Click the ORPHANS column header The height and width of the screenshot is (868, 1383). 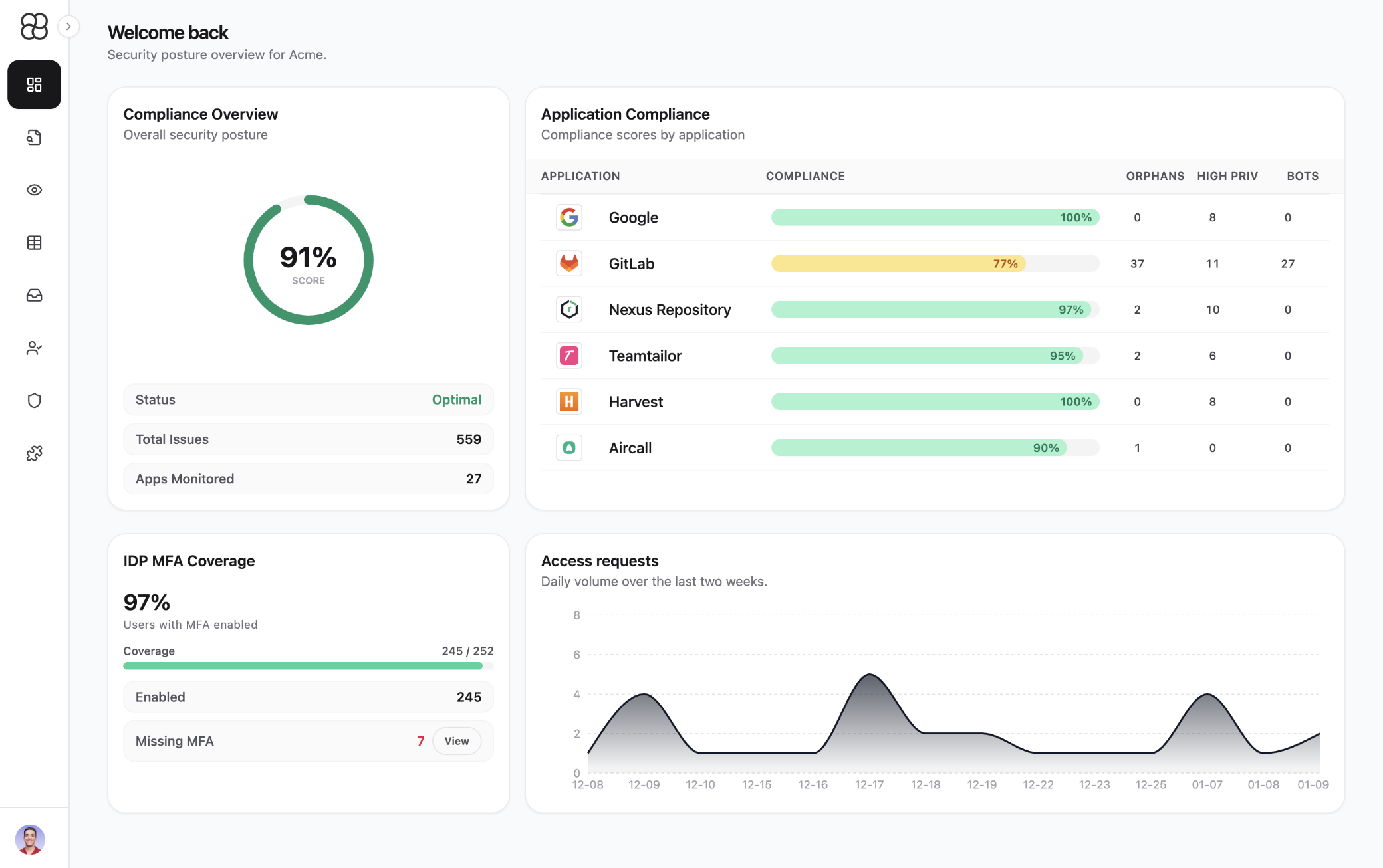tap(1154, 176)
